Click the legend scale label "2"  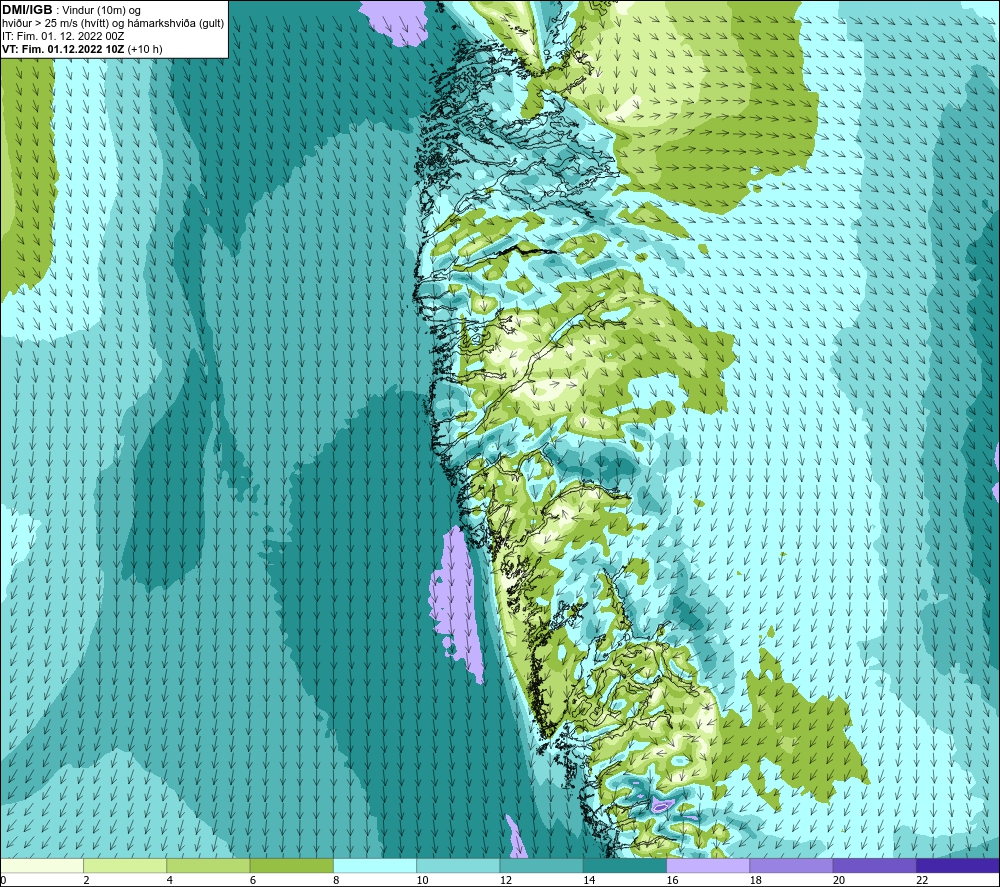[x=86, y=880]
